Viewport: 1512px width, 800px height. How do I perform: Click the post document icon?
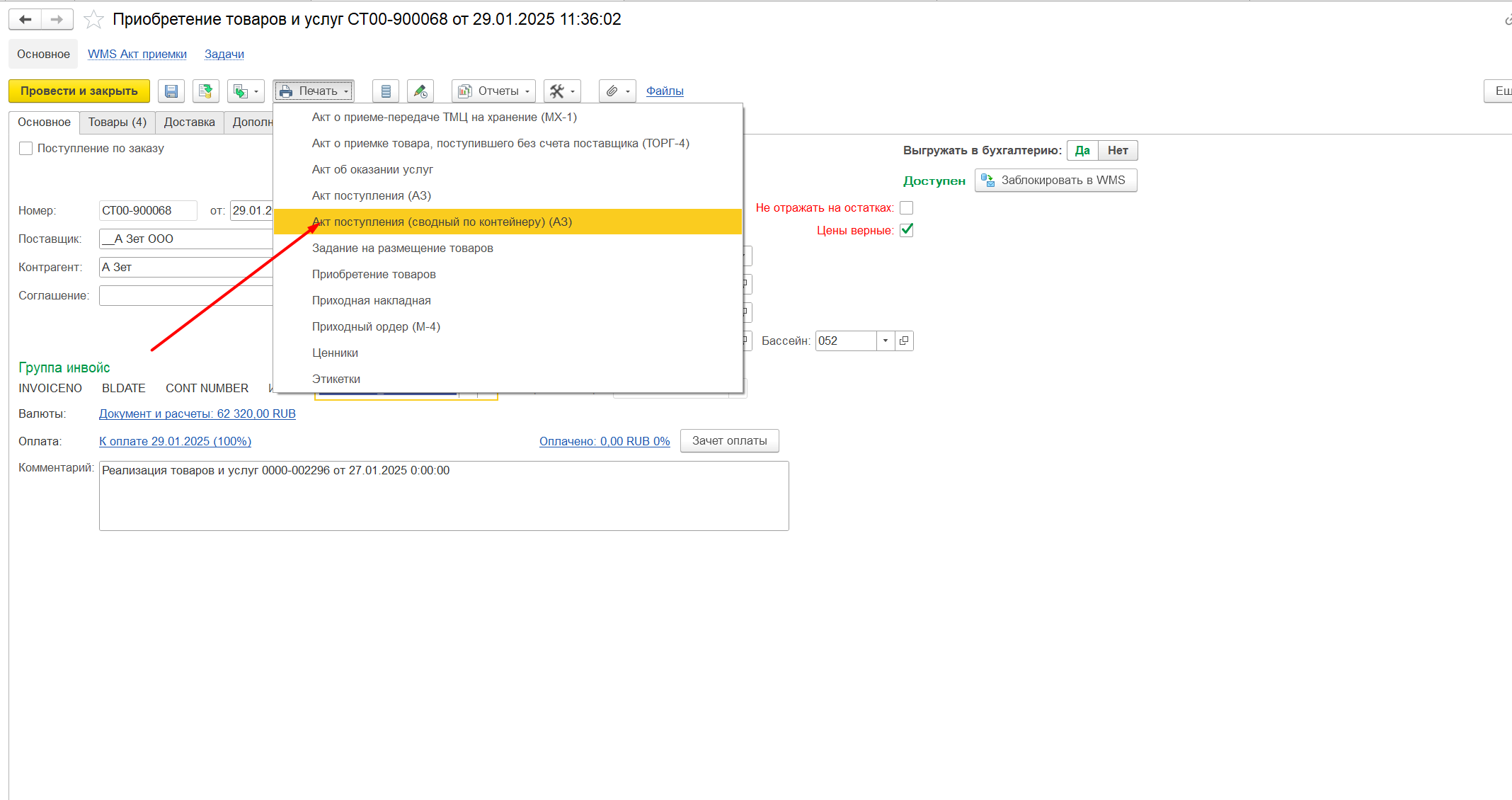[x=205, y=91]
